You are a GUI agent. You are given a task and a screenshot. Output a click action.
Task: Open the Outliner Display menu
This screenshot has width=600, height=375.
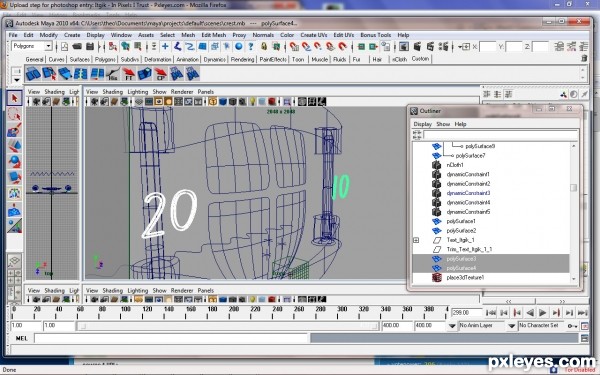click(x=422, y=124)
